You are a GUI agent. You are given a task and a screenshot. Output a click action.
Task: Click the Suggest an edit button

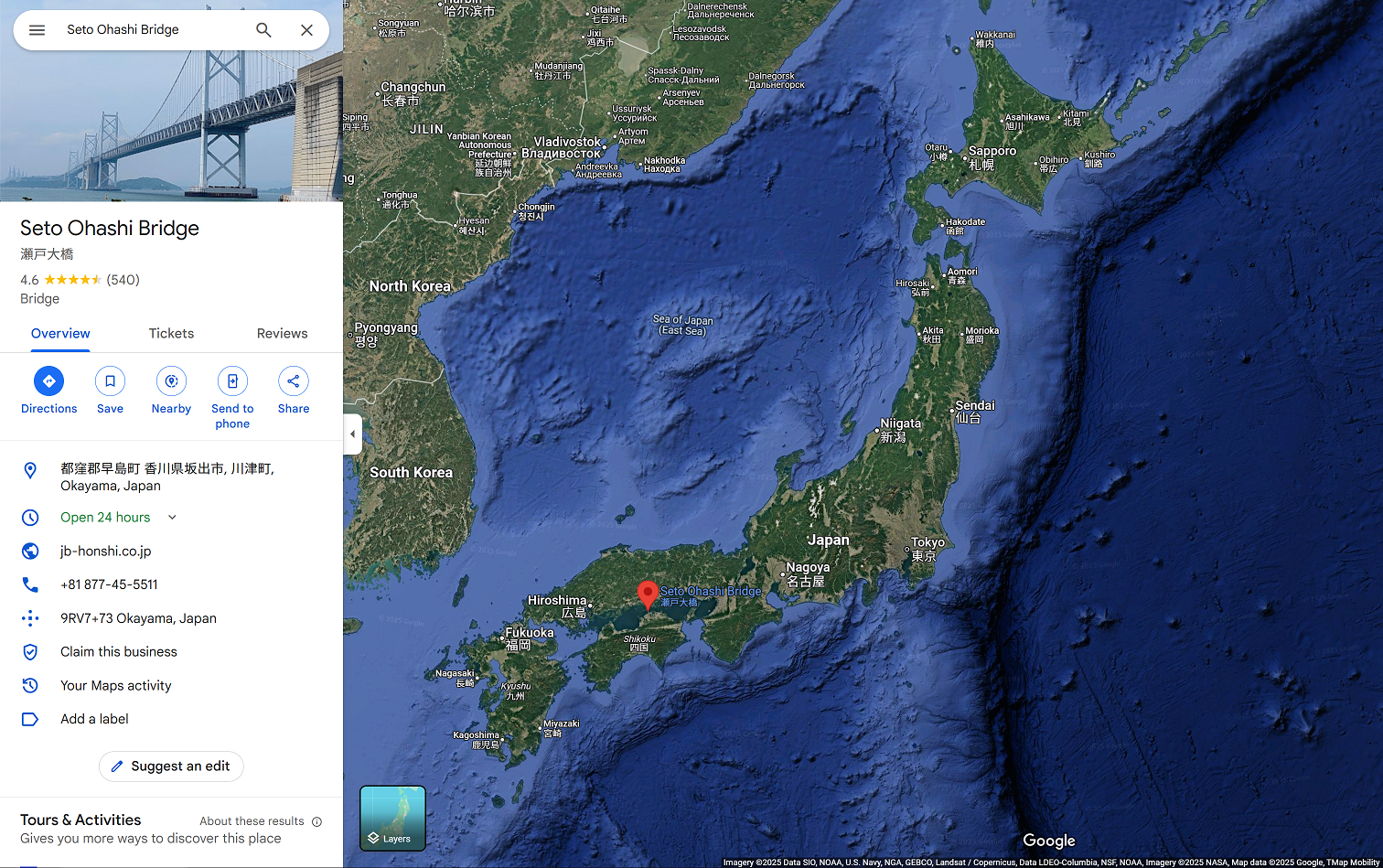click(x=171, y=766)
